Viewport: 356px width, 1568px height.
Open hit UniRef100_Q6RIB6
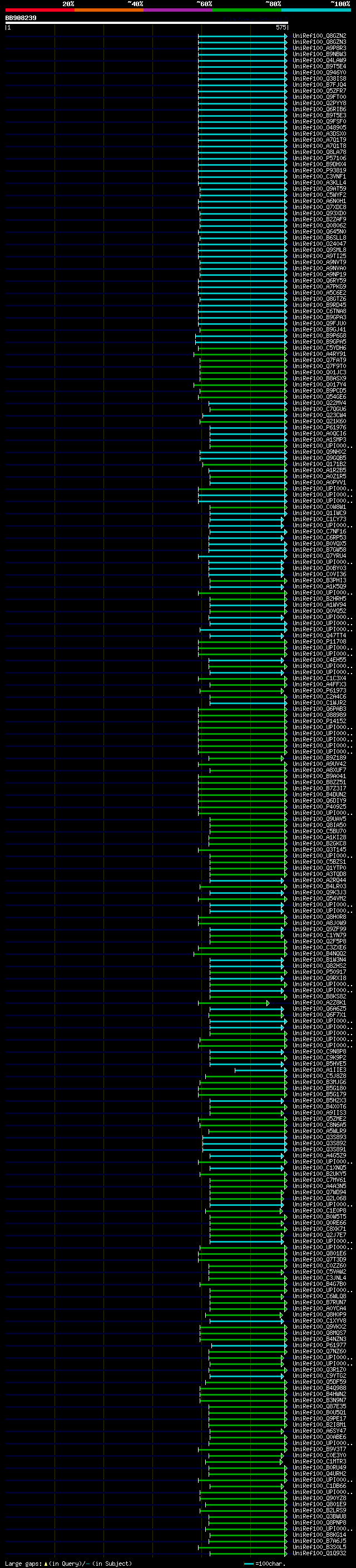coord(319,109)
